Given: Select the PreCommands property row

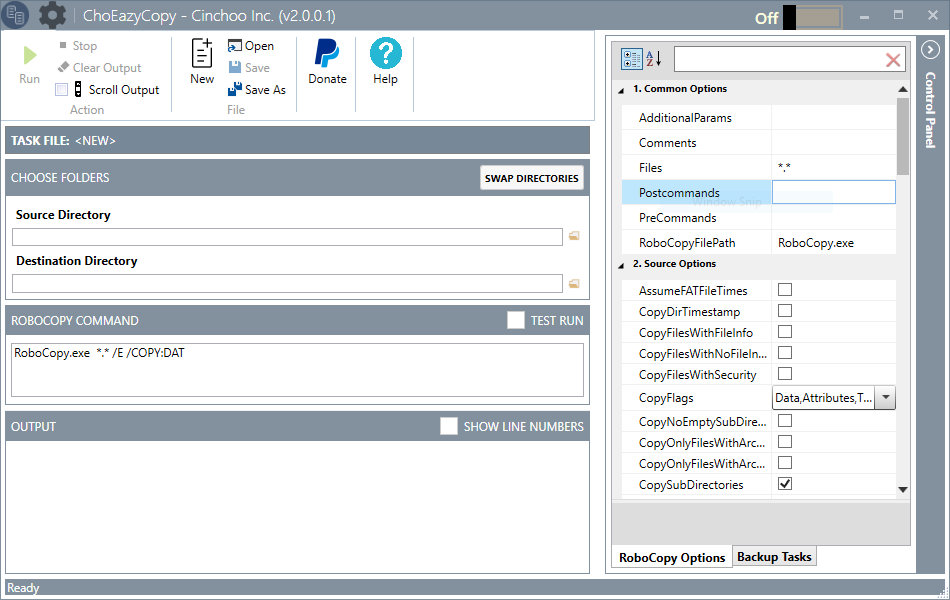Looking at the screenshot, I should [x=759, y=217].
